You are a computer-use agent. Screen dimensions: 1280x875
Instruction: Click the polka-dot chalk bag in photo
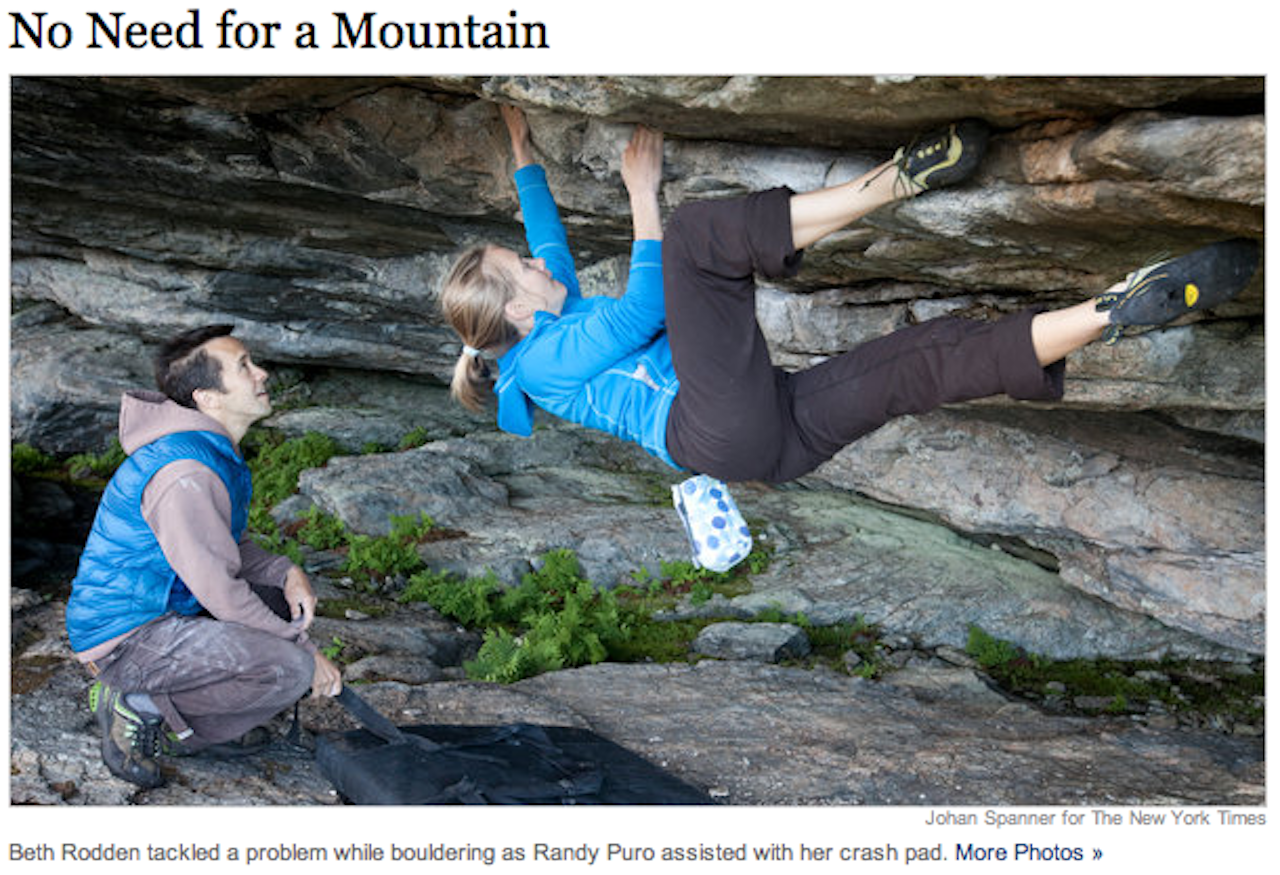pyautogui.click(x=711, y=522)
